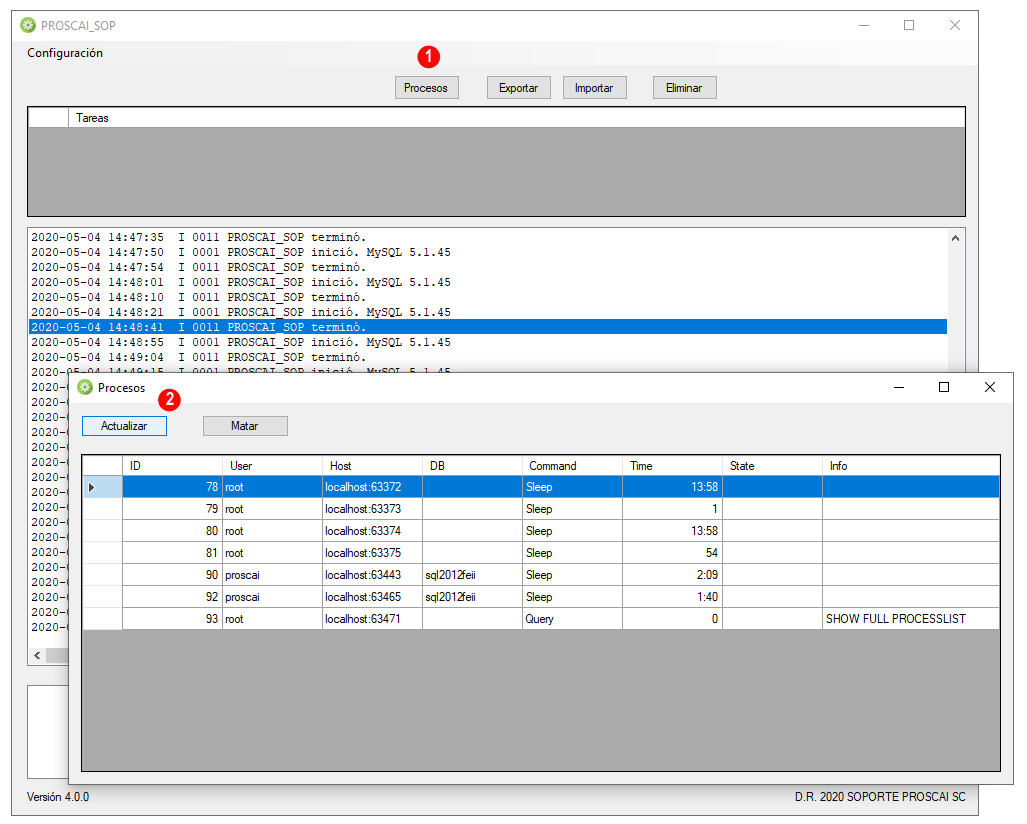
Task: Maximize the Procesos window
Action: 944,387
